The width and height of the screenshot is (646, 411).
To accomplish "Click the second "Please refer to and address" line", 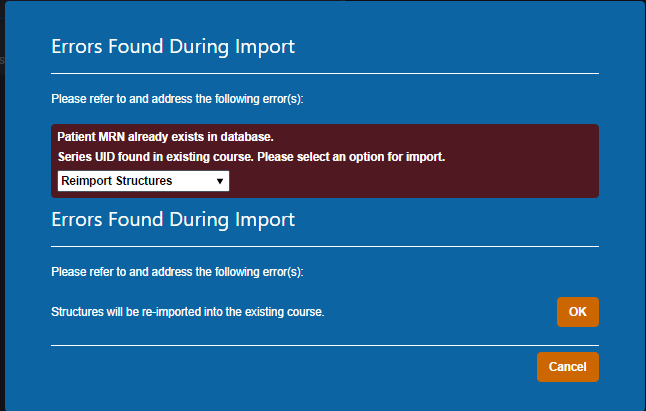I will tap(177, 271).
